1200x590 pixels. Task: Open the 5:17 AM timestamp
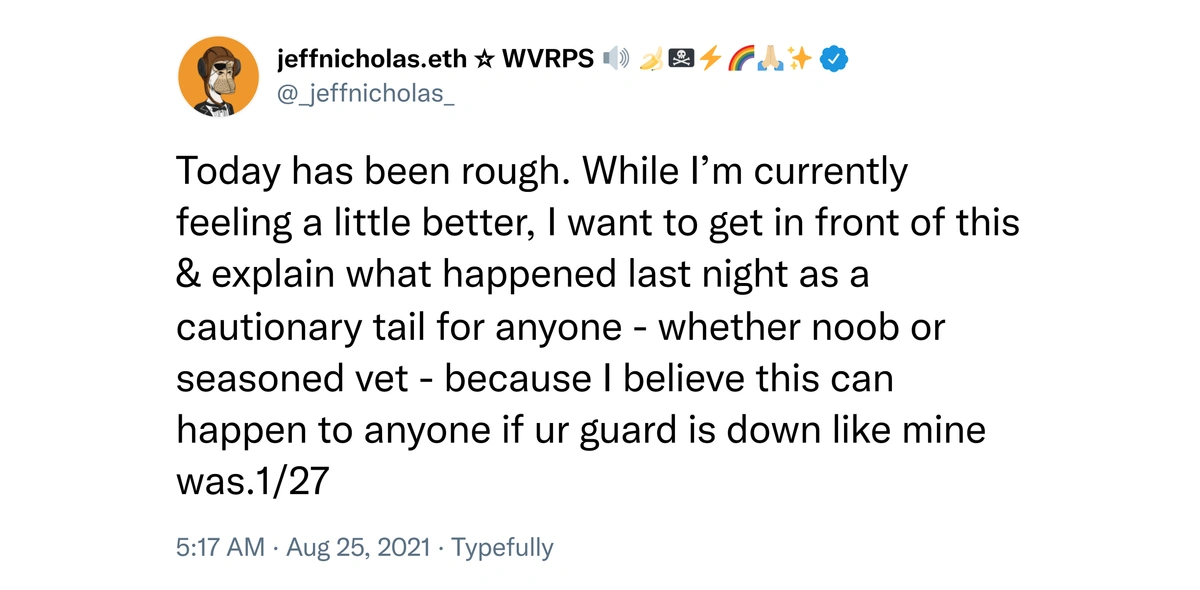[x=221, y=547]
